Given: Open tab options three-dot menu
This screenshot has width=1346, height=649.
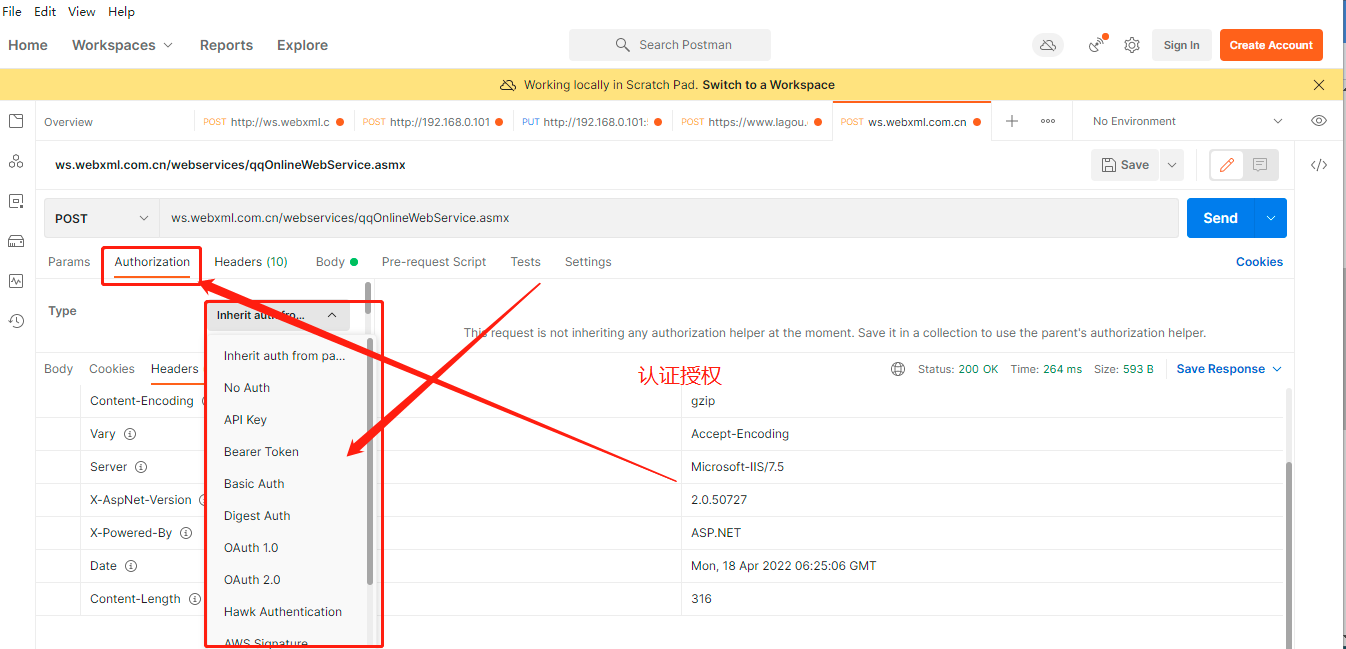Looking at the screenshot, I should click(1048, 121).
